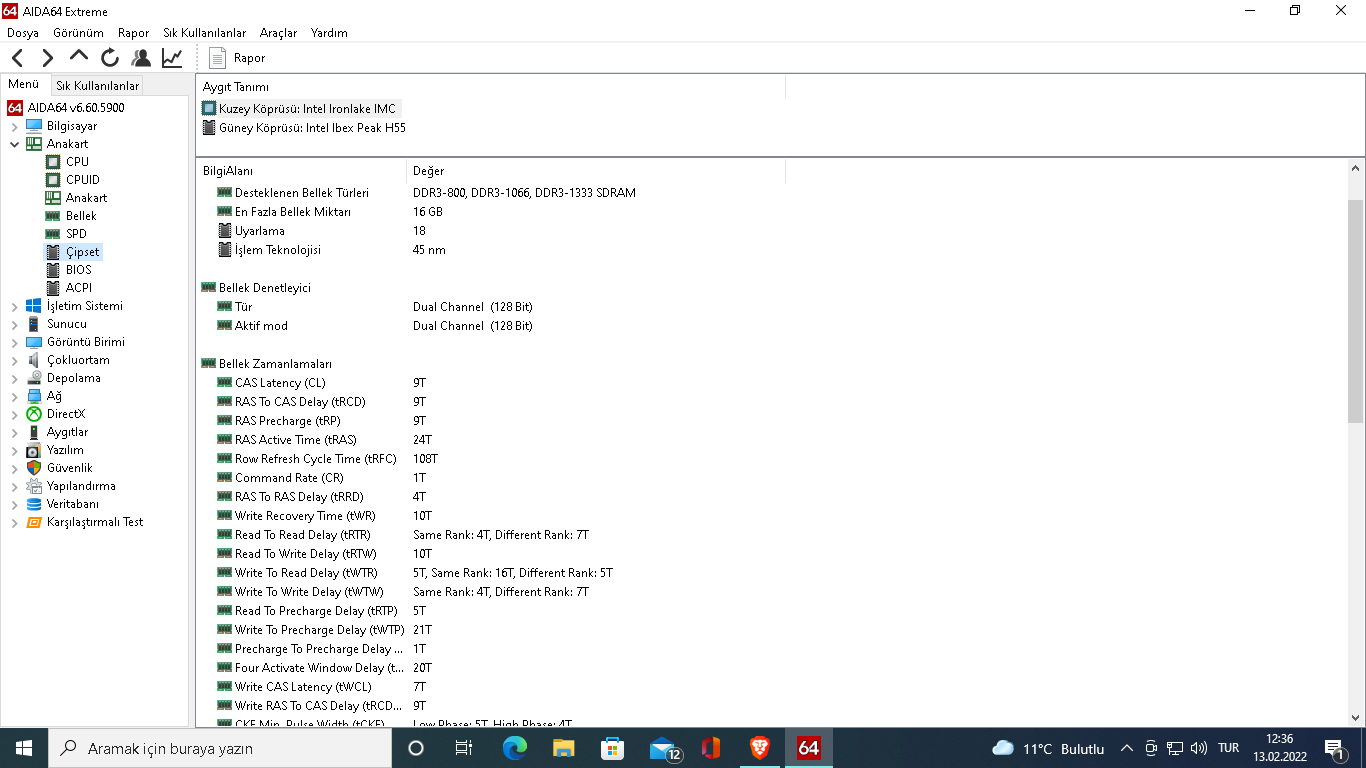Open Brave browser from taskbar
The width and height of the screenshot is (1366, 768).
point(760,748)
